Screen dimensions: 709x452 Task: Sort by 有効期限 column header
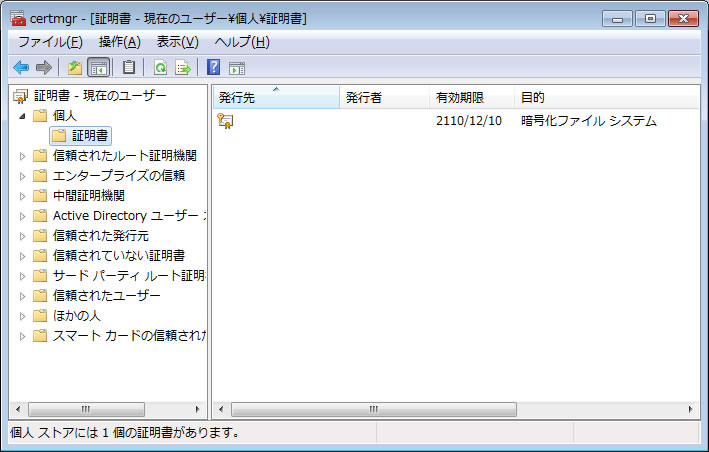tap(472, 97)
